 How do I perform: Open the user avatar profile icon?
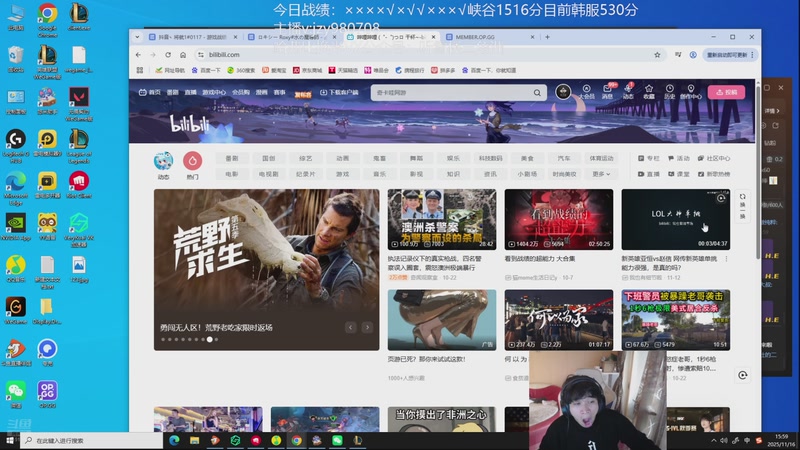[x=563, y=92]
